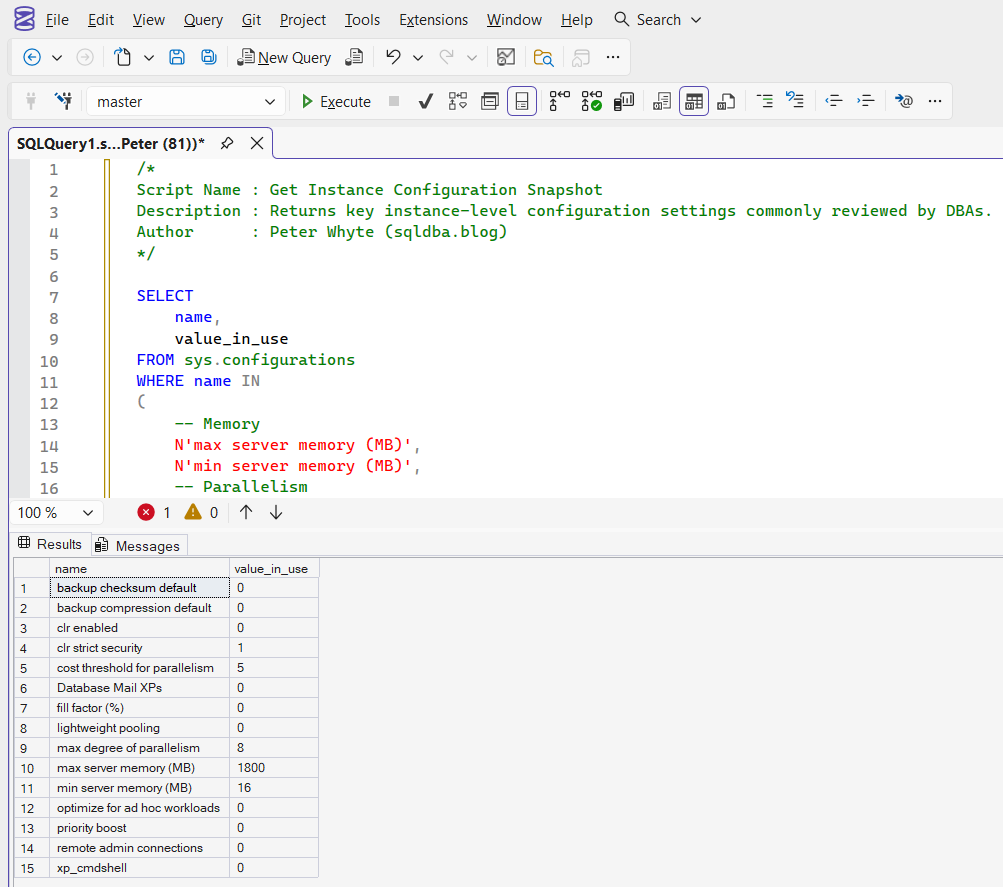Click the Save All icon

pos(209,57)
